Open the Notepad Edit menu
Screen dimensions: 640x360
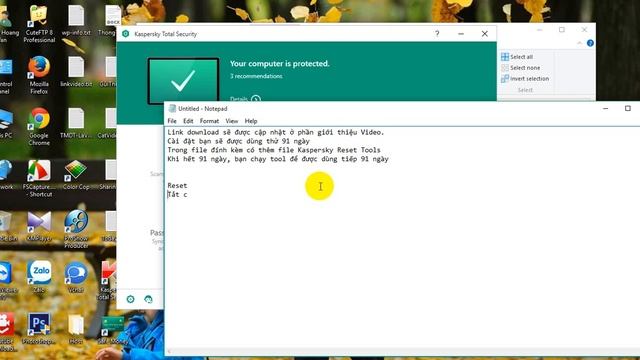[188, 121]
